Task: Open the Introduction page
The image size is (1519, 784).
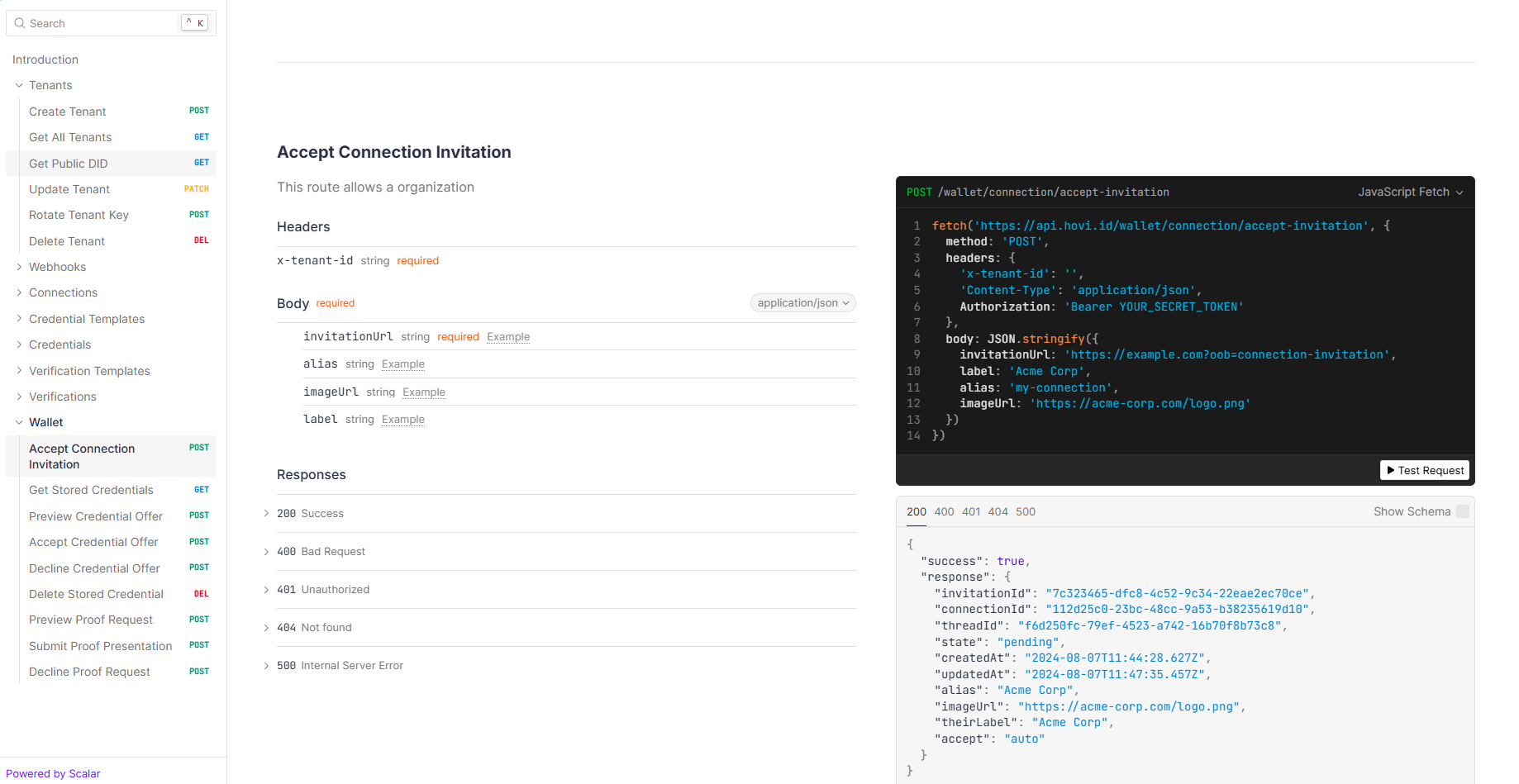Action: point(45,59)
